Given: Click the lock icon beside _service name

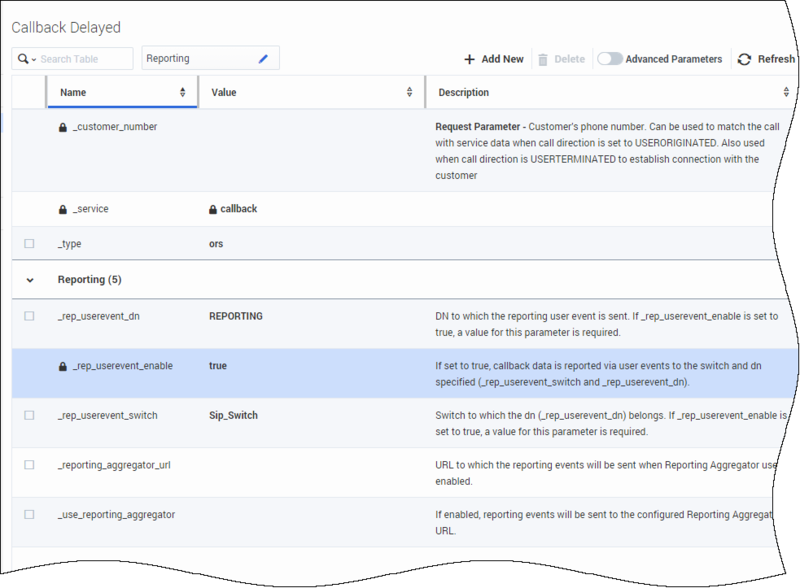Looking at the screenshot, I should [x=63, y=209].
